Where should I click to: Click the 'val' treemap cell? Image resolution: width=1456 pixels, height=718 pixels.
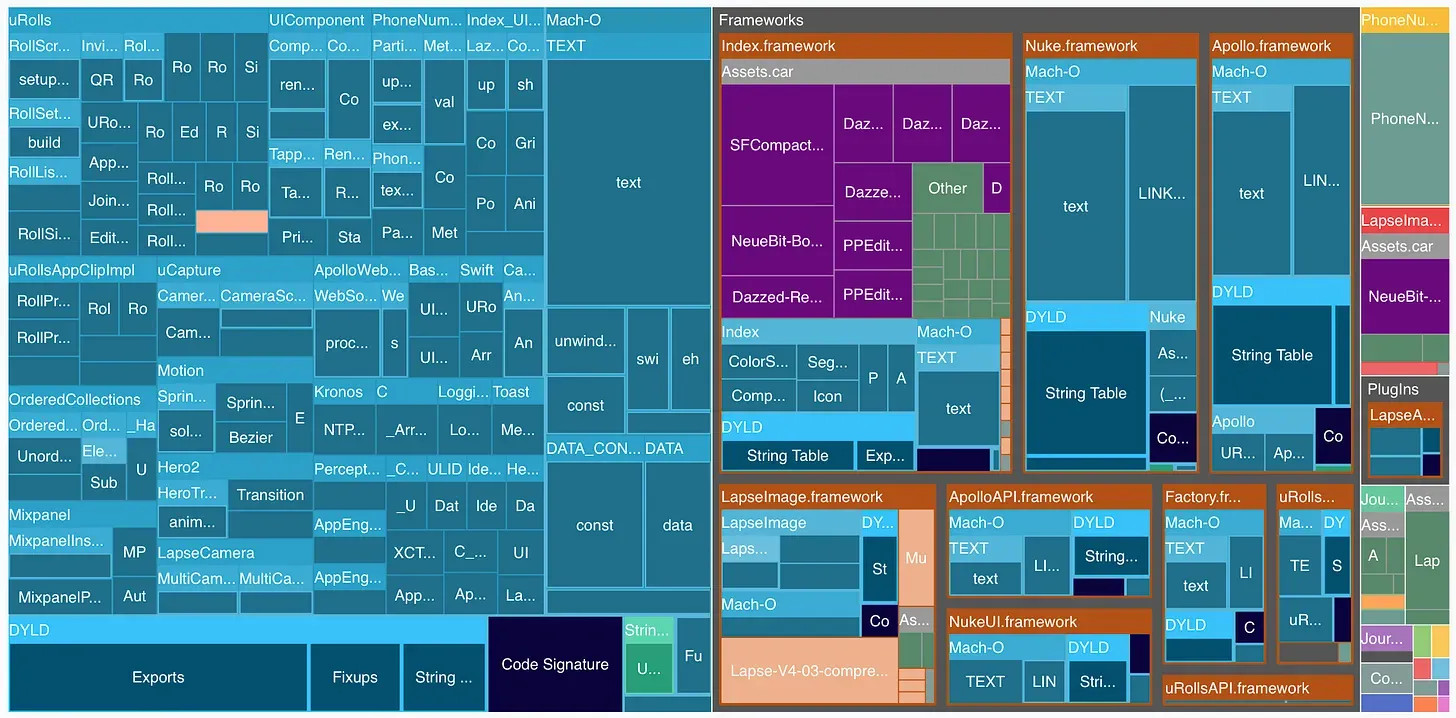coord(445,102)
